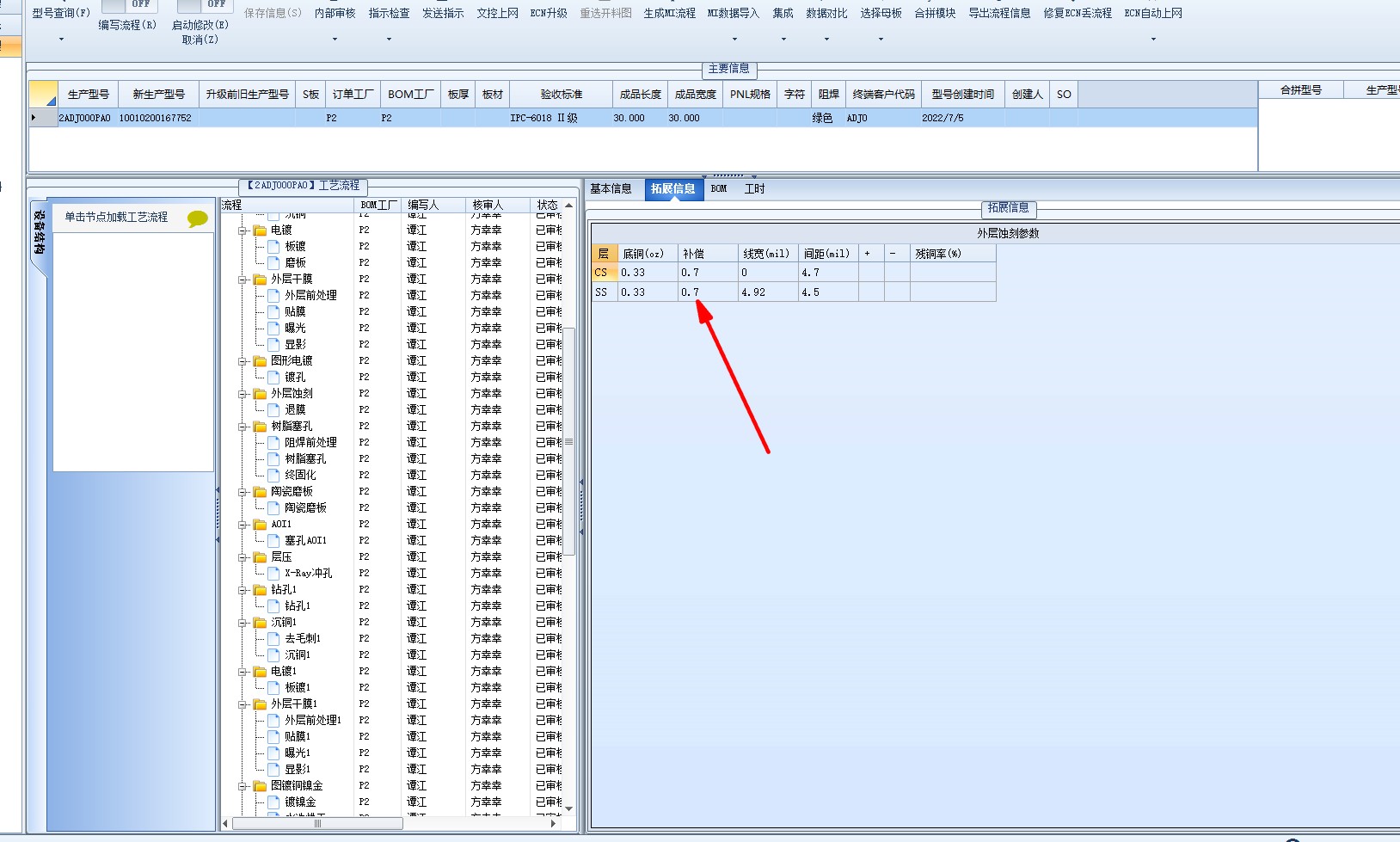Click the tree scrollbar down arrow

point(568,808)
